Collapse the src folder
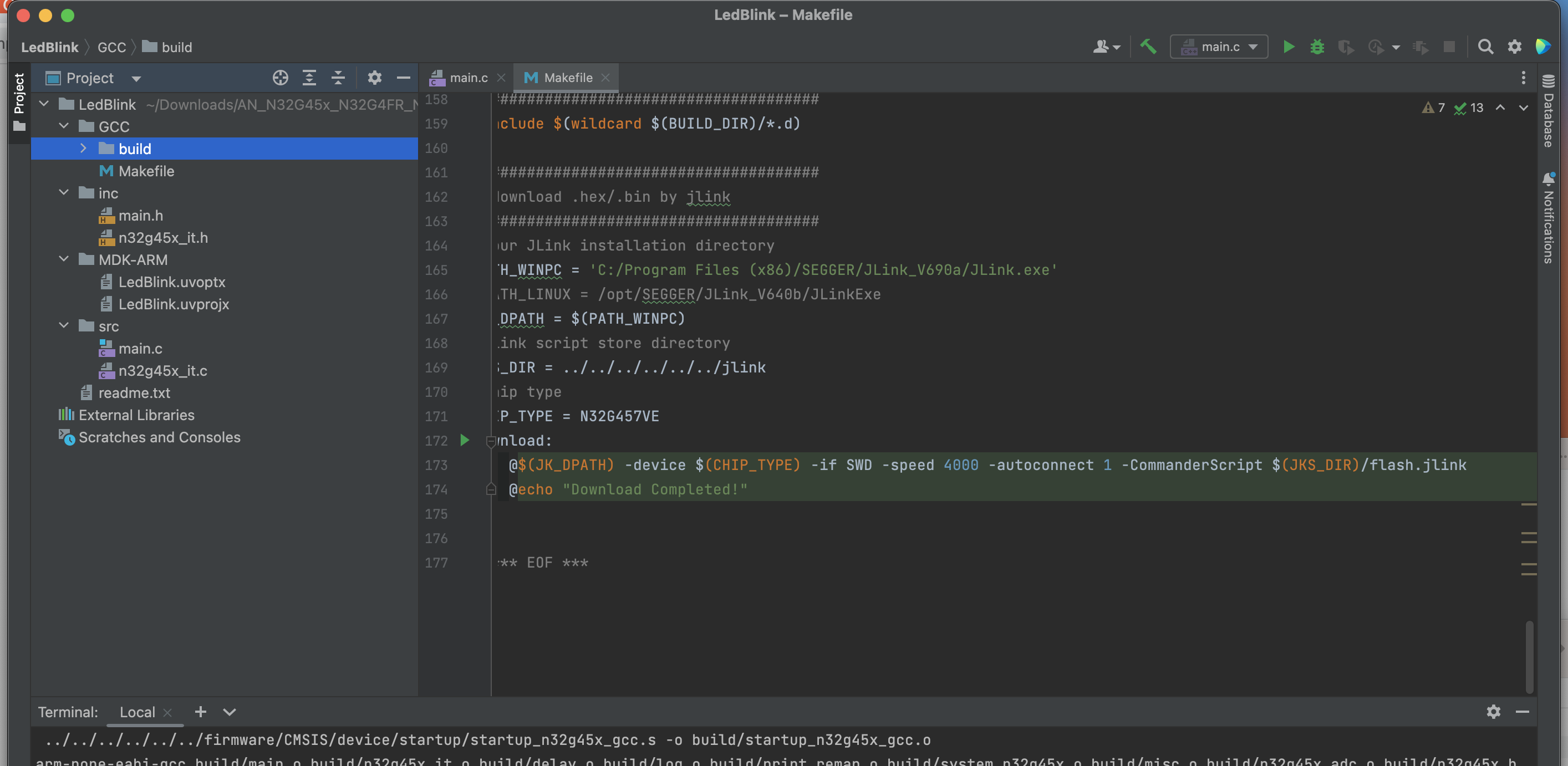Screen dimensions: 1568x766 64,325
